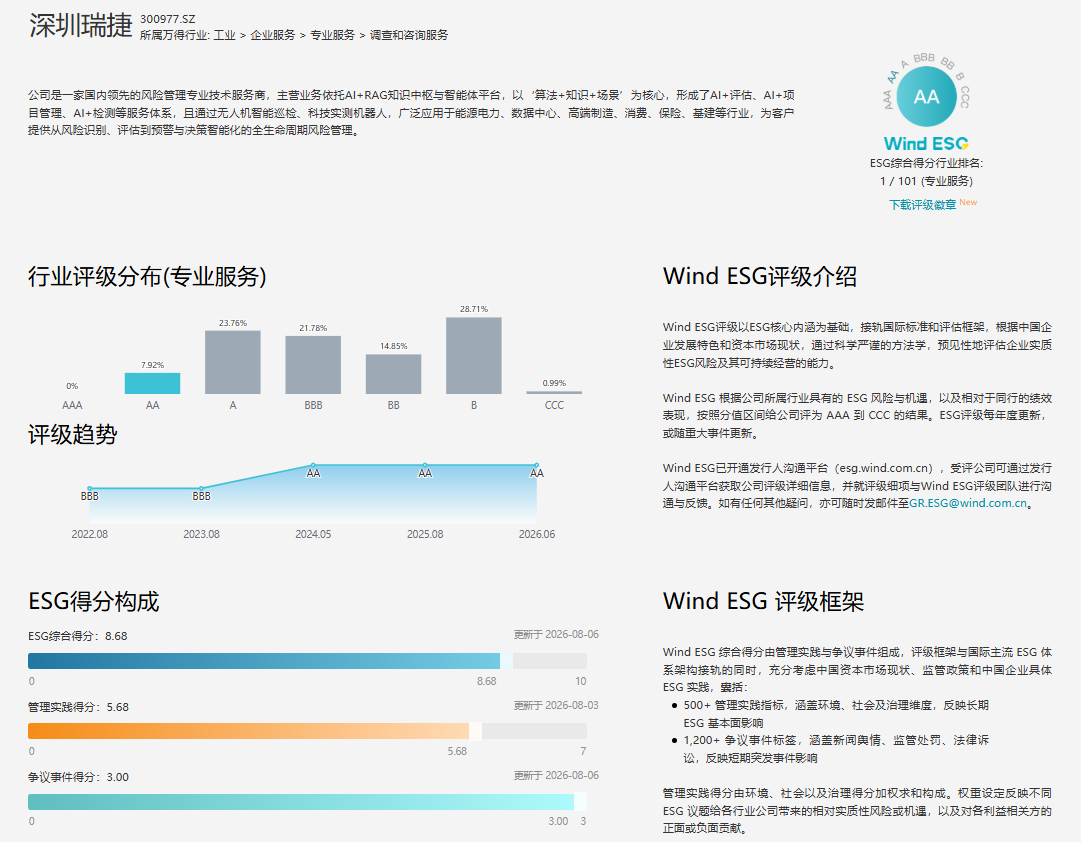Click the 争议事件得分: 3.00 label
The width and height of the screenshot is (1081, 842).
pos(79,777)
